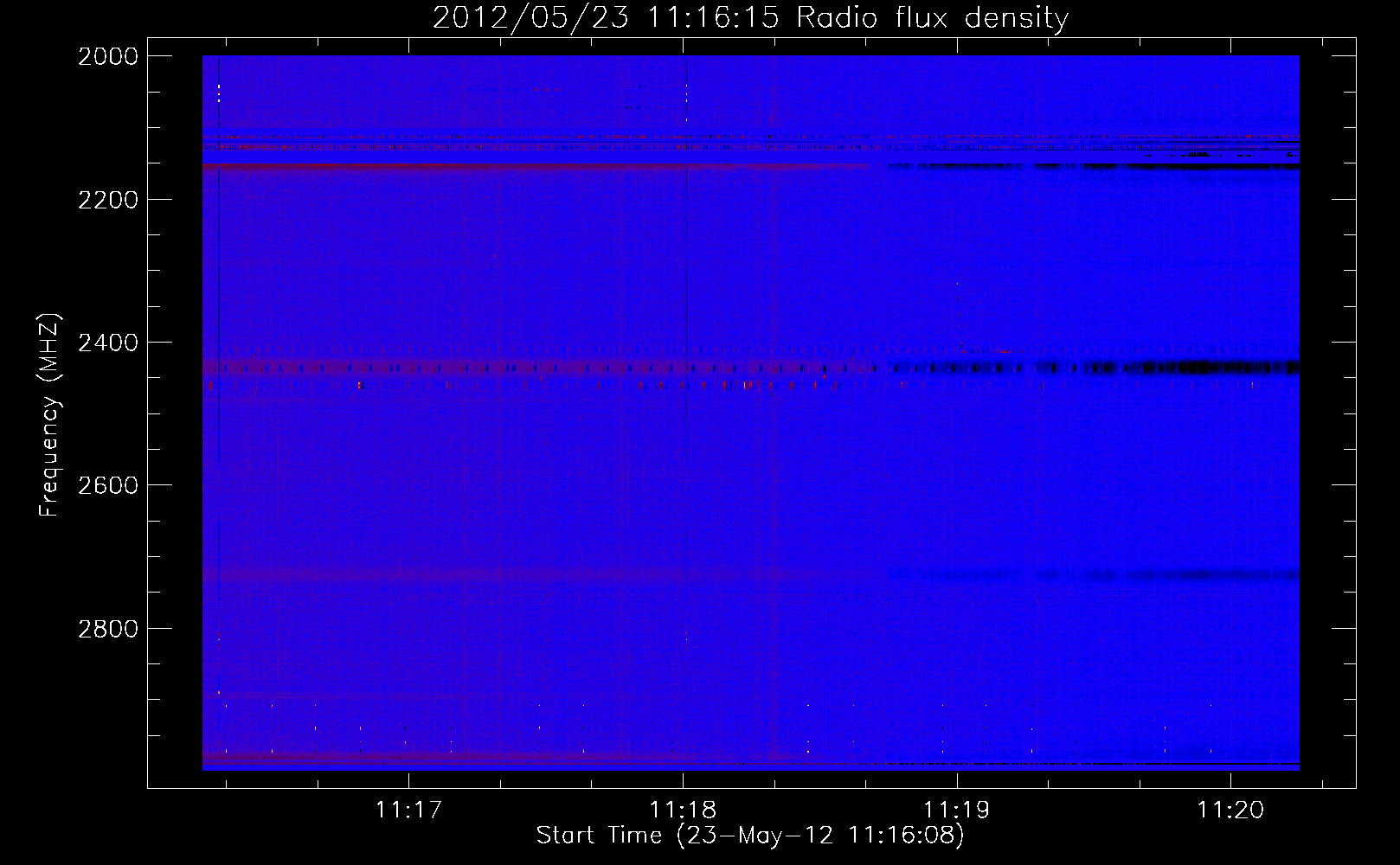
Task: Click the '2600' frequency axis label
Action: (108, 485)
